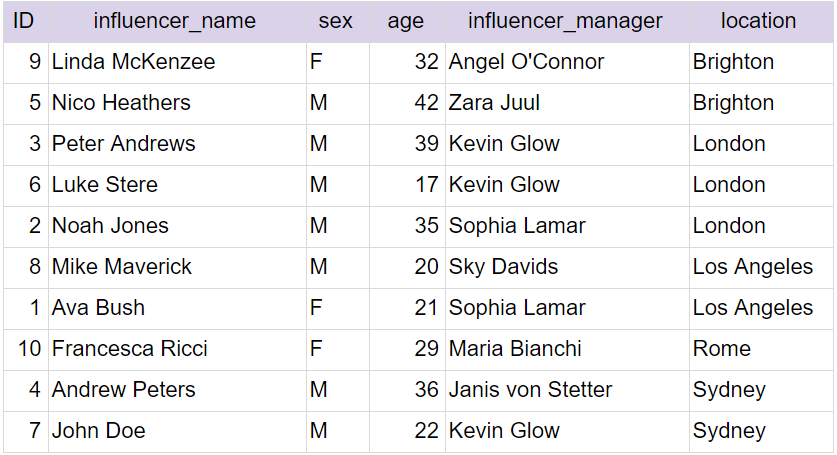The width and height of the screenshot is (837, 455).
Task: Select the Maria Bianchi manager cell
Action: click(515, 349)
